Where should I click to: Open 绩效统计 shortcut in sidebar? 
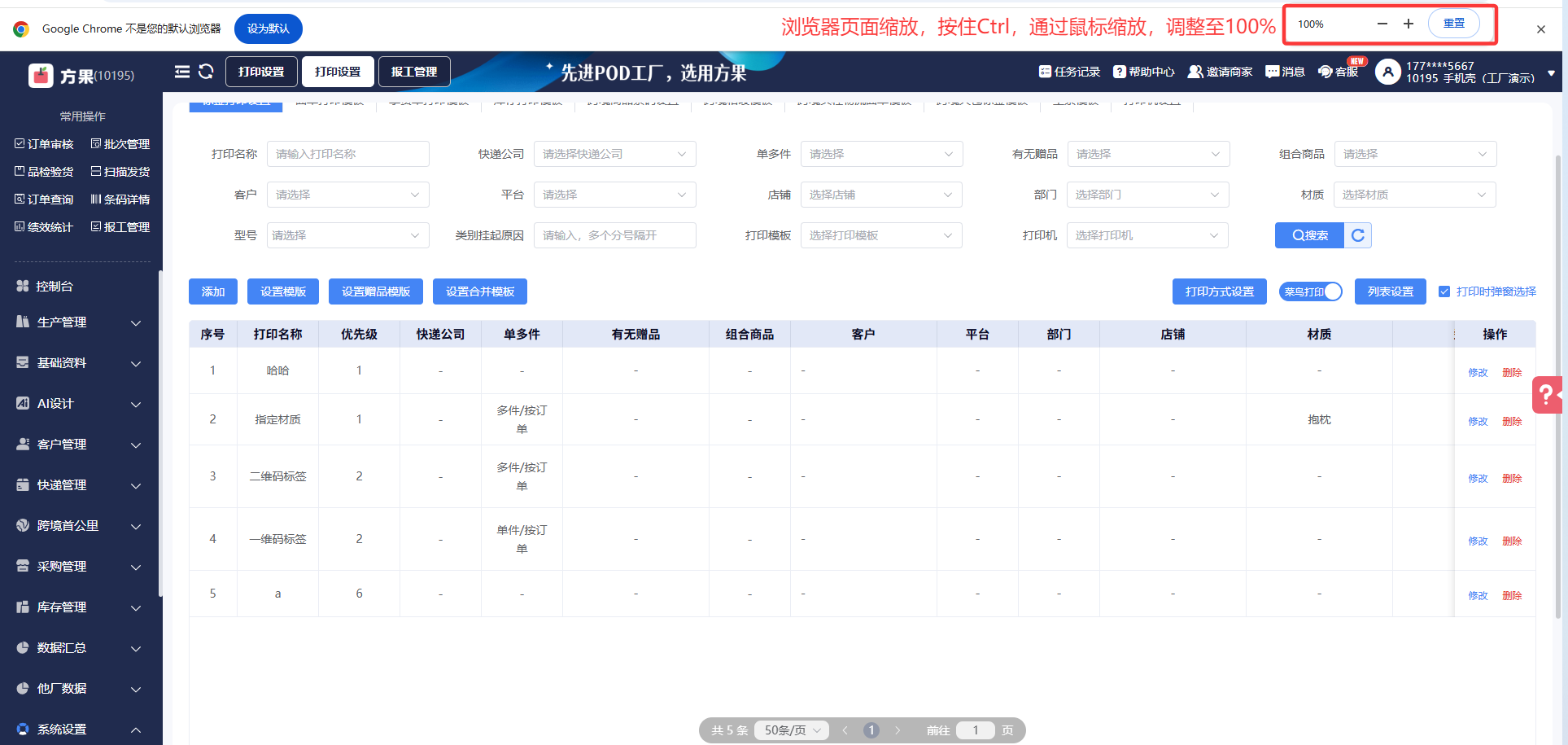click(x=44, y=227)
